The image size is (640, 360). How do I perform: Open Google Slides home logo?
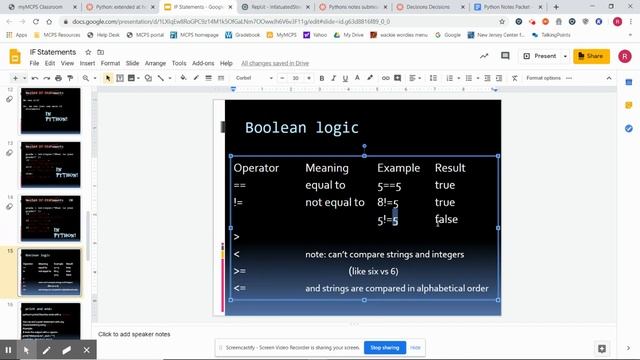(x=15, y=57)
